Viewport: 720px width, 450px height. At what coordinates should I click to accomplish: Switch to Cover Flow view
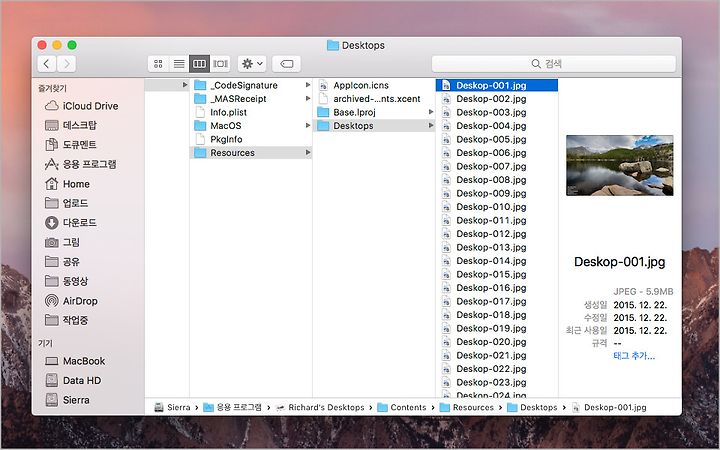220,64
